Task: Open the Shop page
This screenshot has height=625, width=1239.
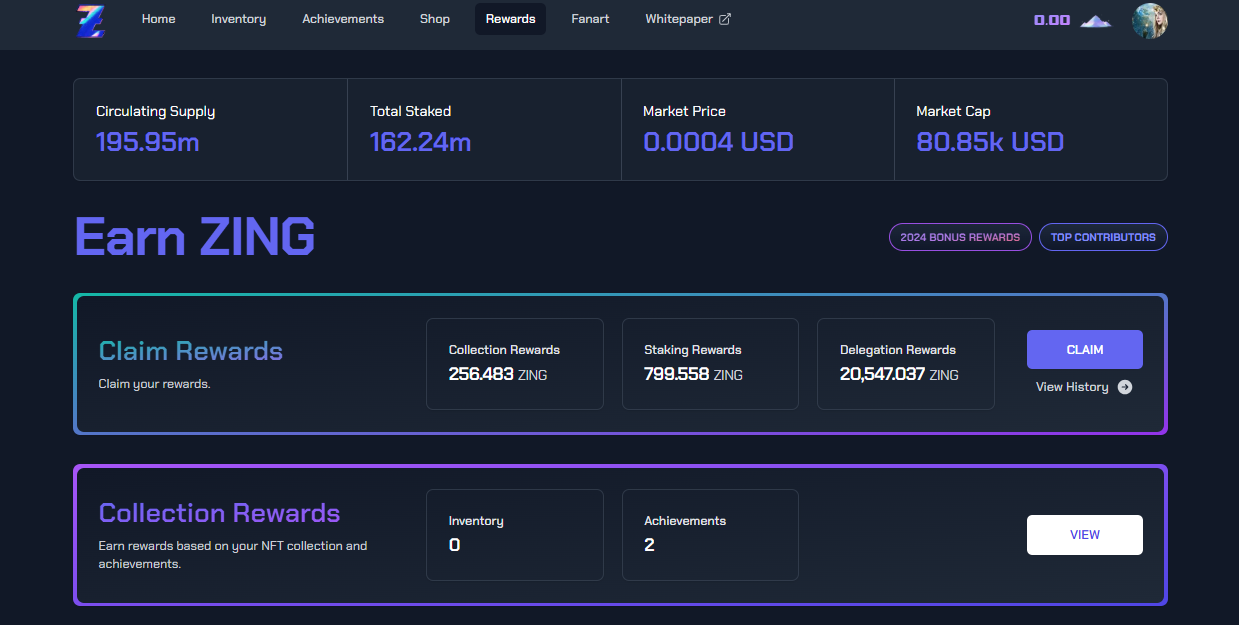Action: (x=435, y=19)
